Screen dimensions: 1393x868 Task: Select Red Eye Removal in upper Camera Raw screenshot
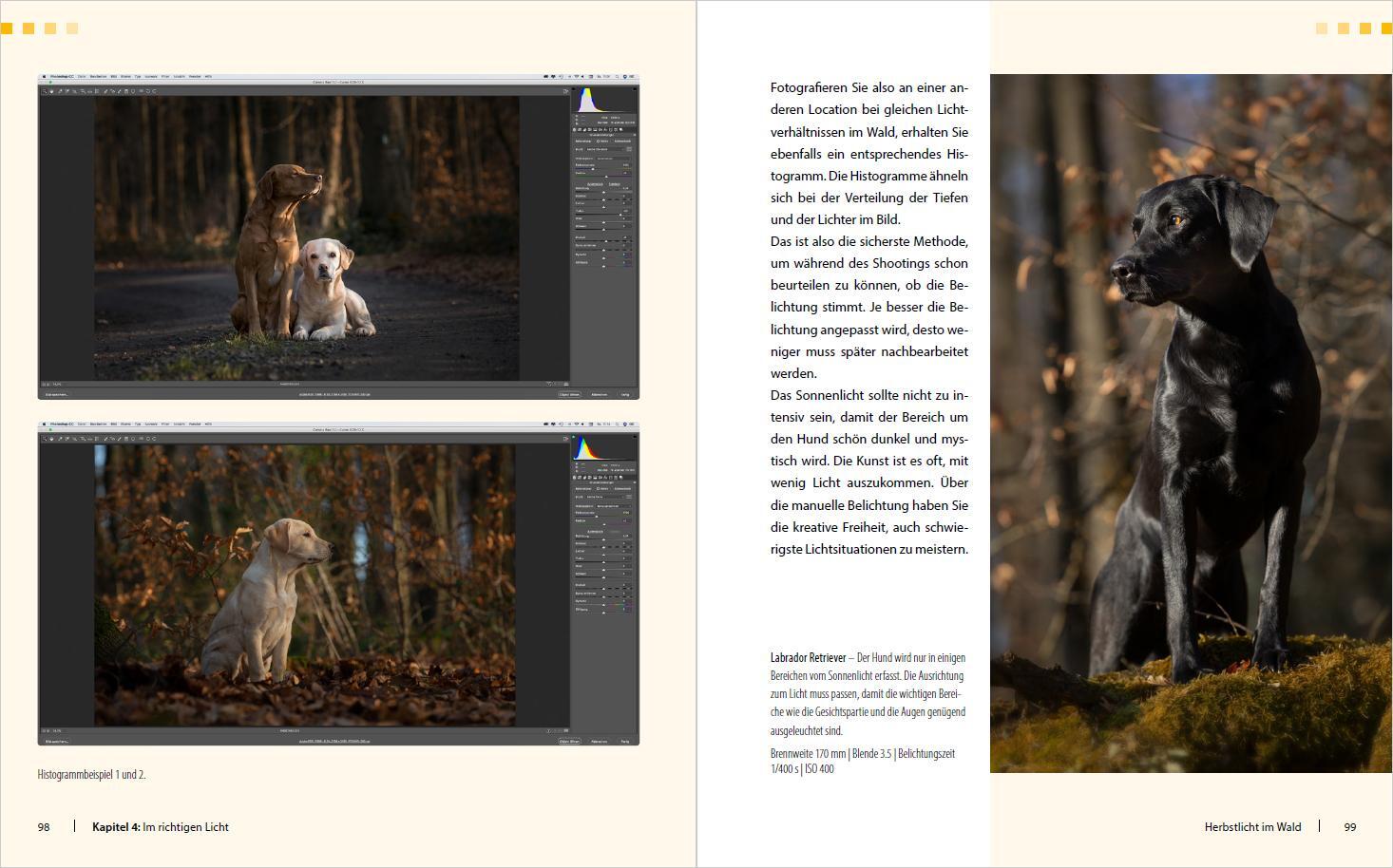(x=112, y=91)
